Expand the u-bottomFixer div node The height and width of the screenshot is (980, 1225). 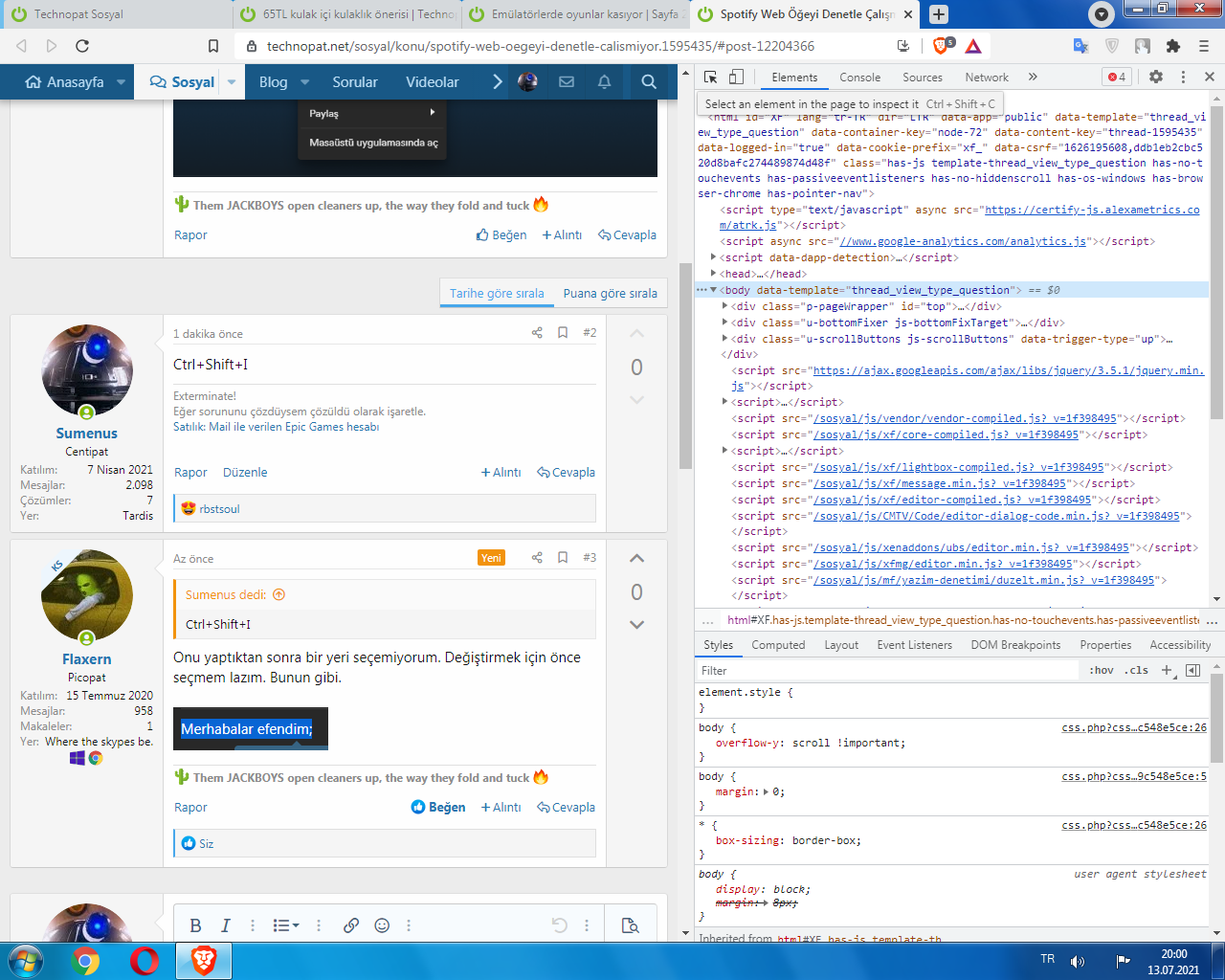[724, 323]
